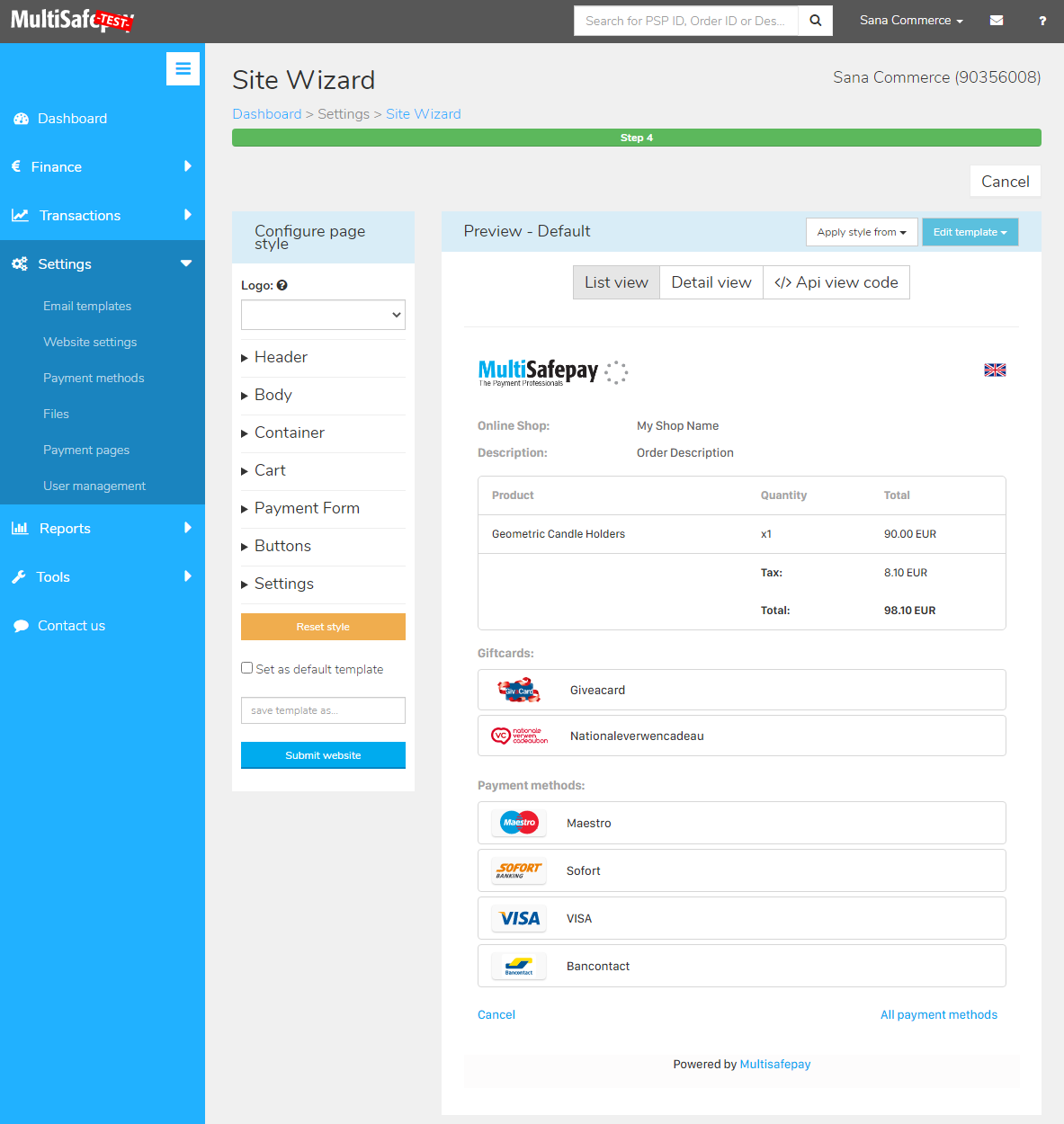The height and width of the screenshot is (1124, 1064).
Task: Switch to Detail view tab
Action: (x=711, y=282)
